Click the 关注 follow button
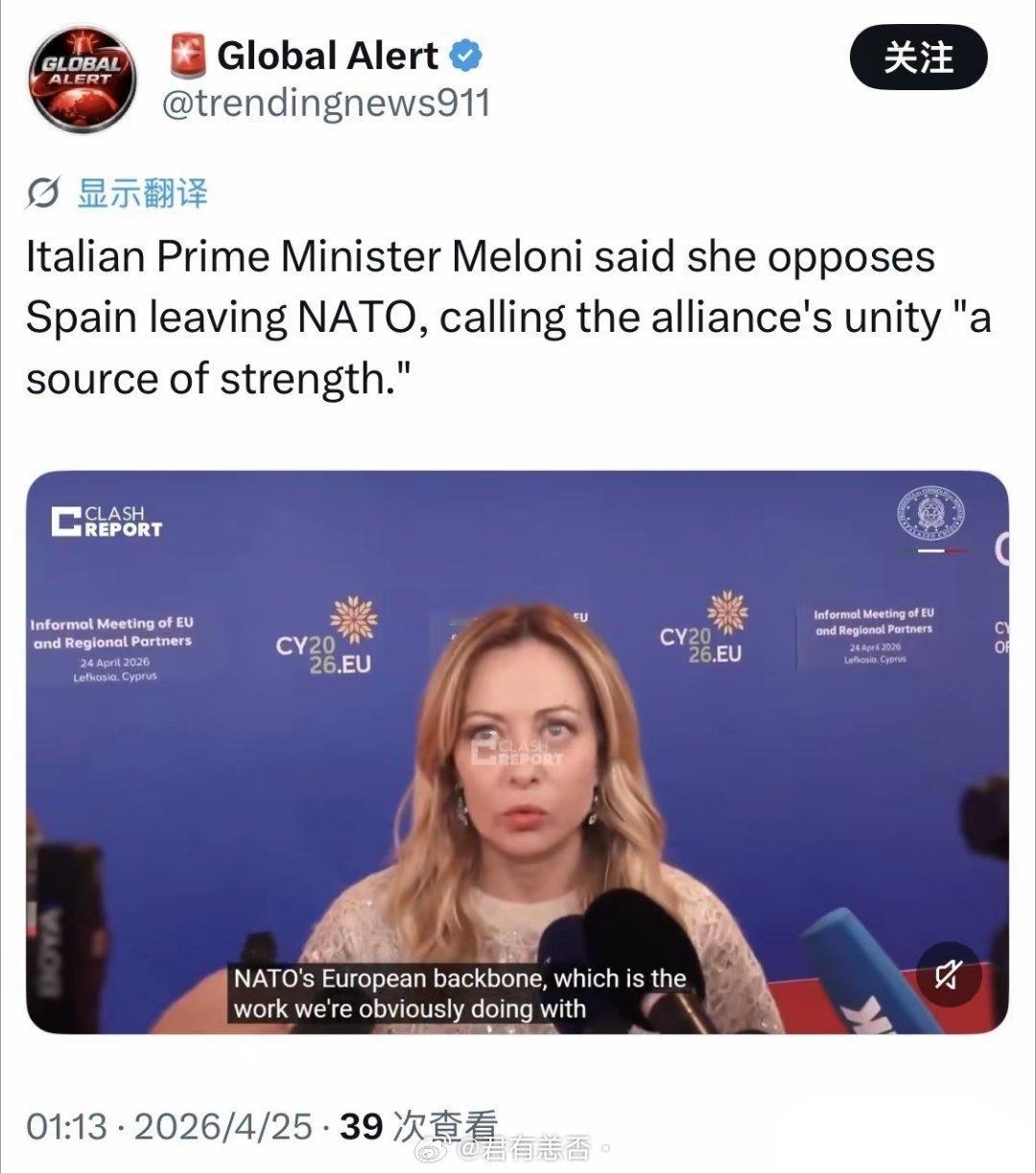Screen dimensions: 1036x1173 click(918, 58)
